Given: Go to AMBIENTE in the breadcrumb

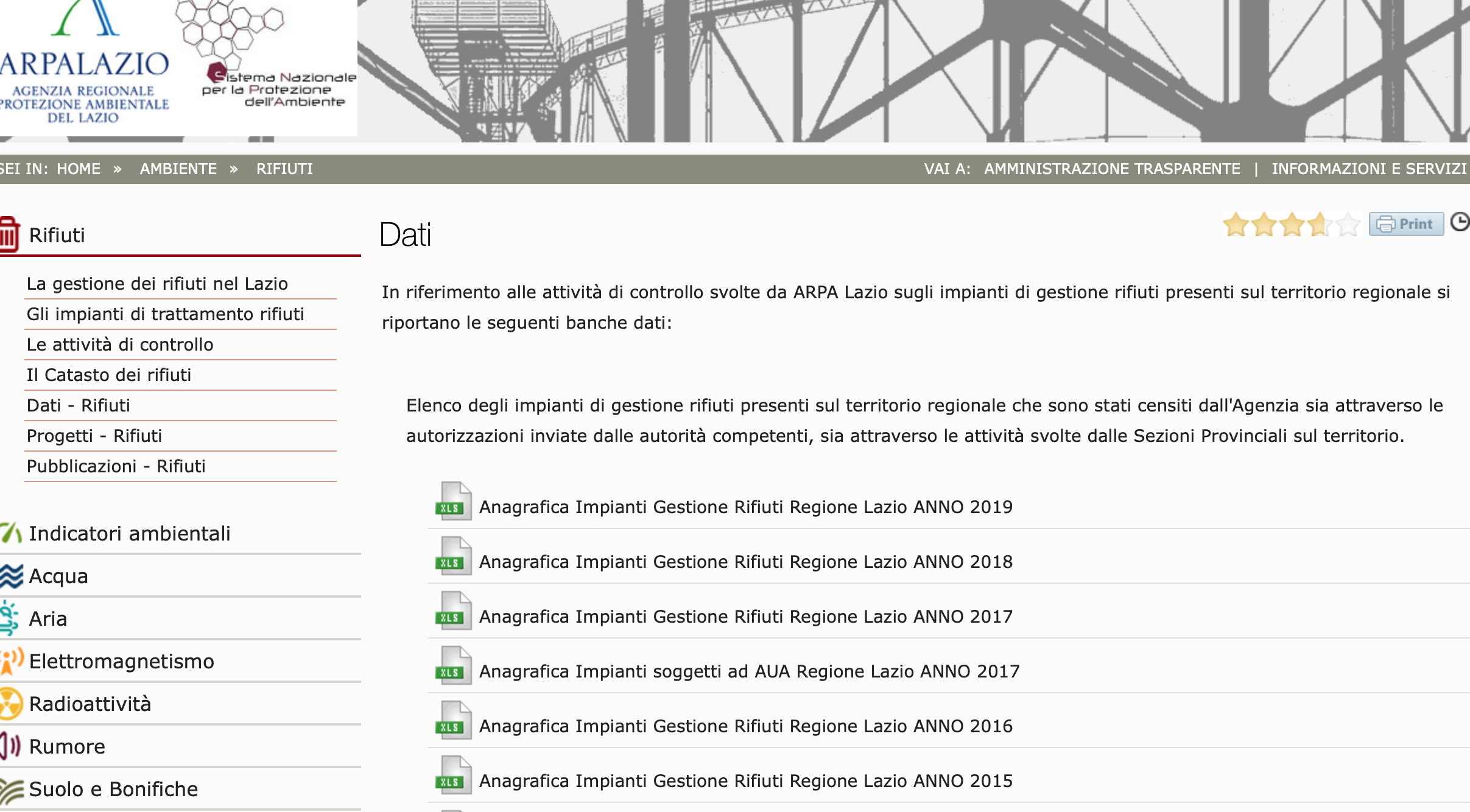Looking at the screenshot, I should (178, 169).
